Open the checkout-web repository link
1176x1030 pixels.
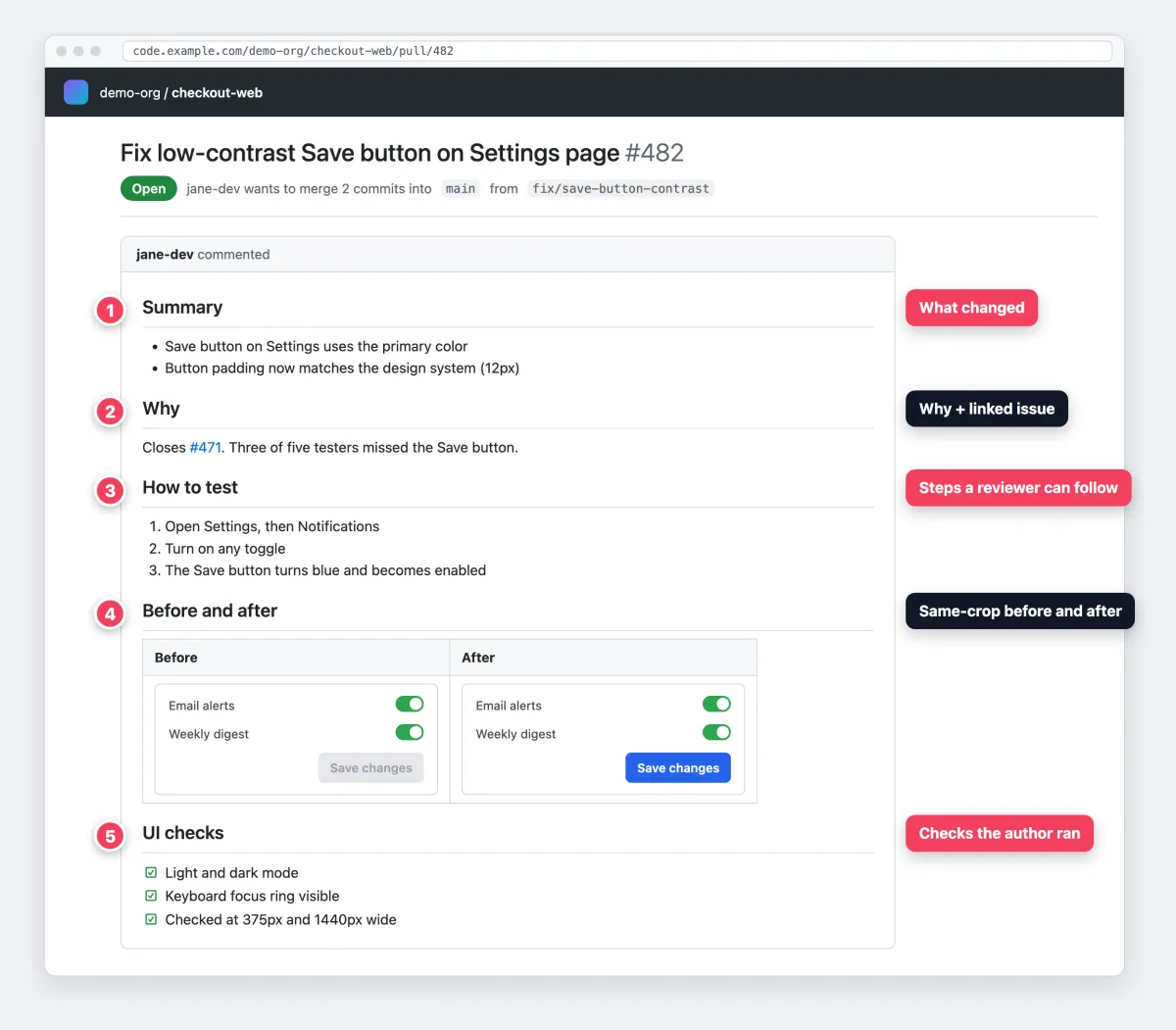pyautogui.click(x=217, y=93)
